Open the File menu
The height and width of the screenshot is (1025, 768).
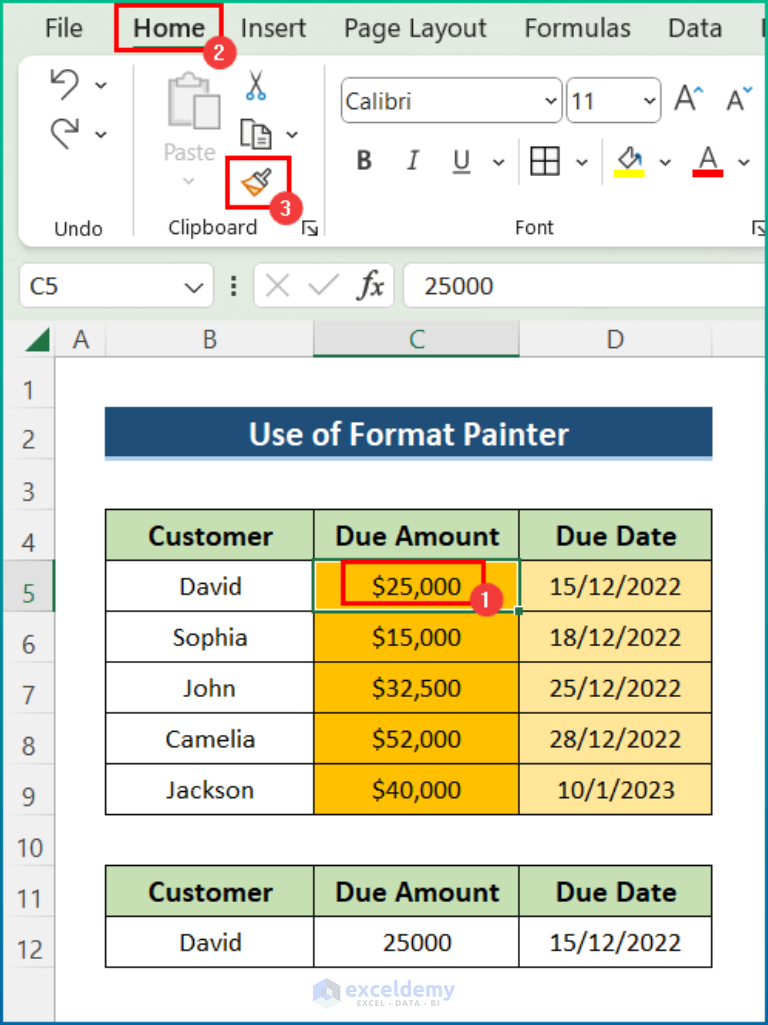pyautogui.click(x=64, y=28)
